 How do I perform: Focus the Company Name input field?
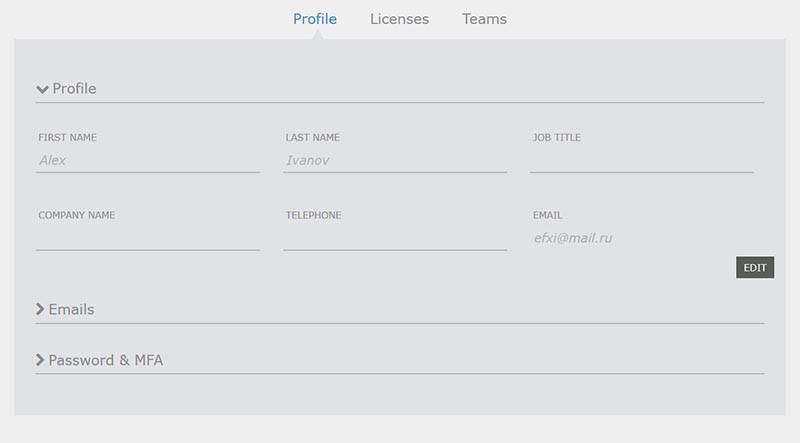pos(148,238)
